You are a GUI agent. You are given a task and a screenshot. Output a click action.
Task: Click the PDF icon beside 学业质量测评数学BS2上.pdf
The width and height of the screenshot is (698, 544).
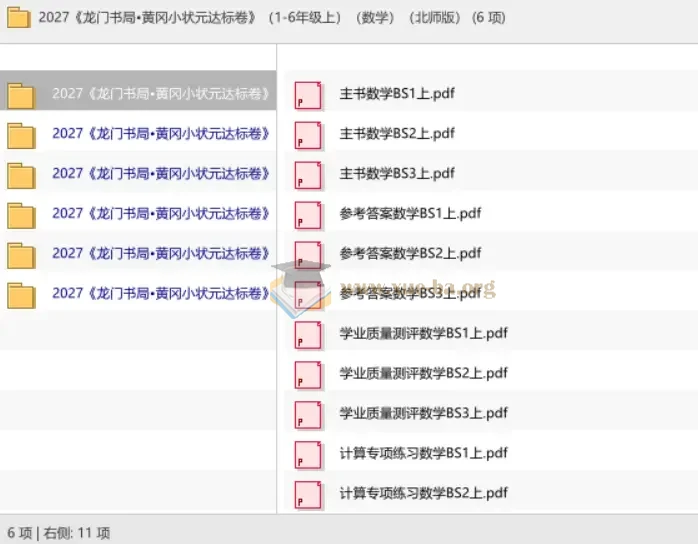(308, 375)
